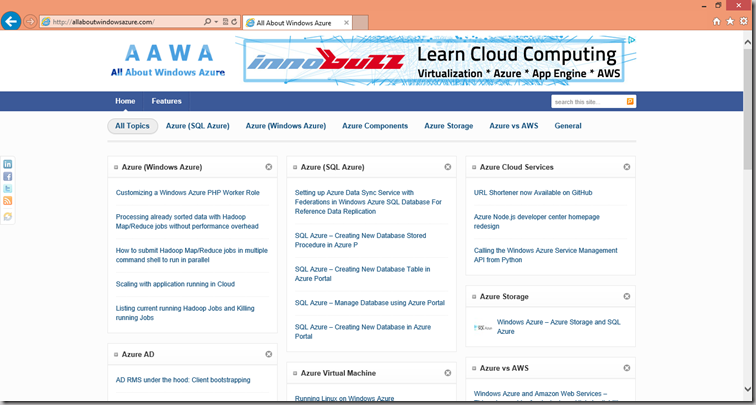The height and width of the screenshot is (405, 756).
Task: Share via the Facebook sidebar icon
Action: pos(8,177)
